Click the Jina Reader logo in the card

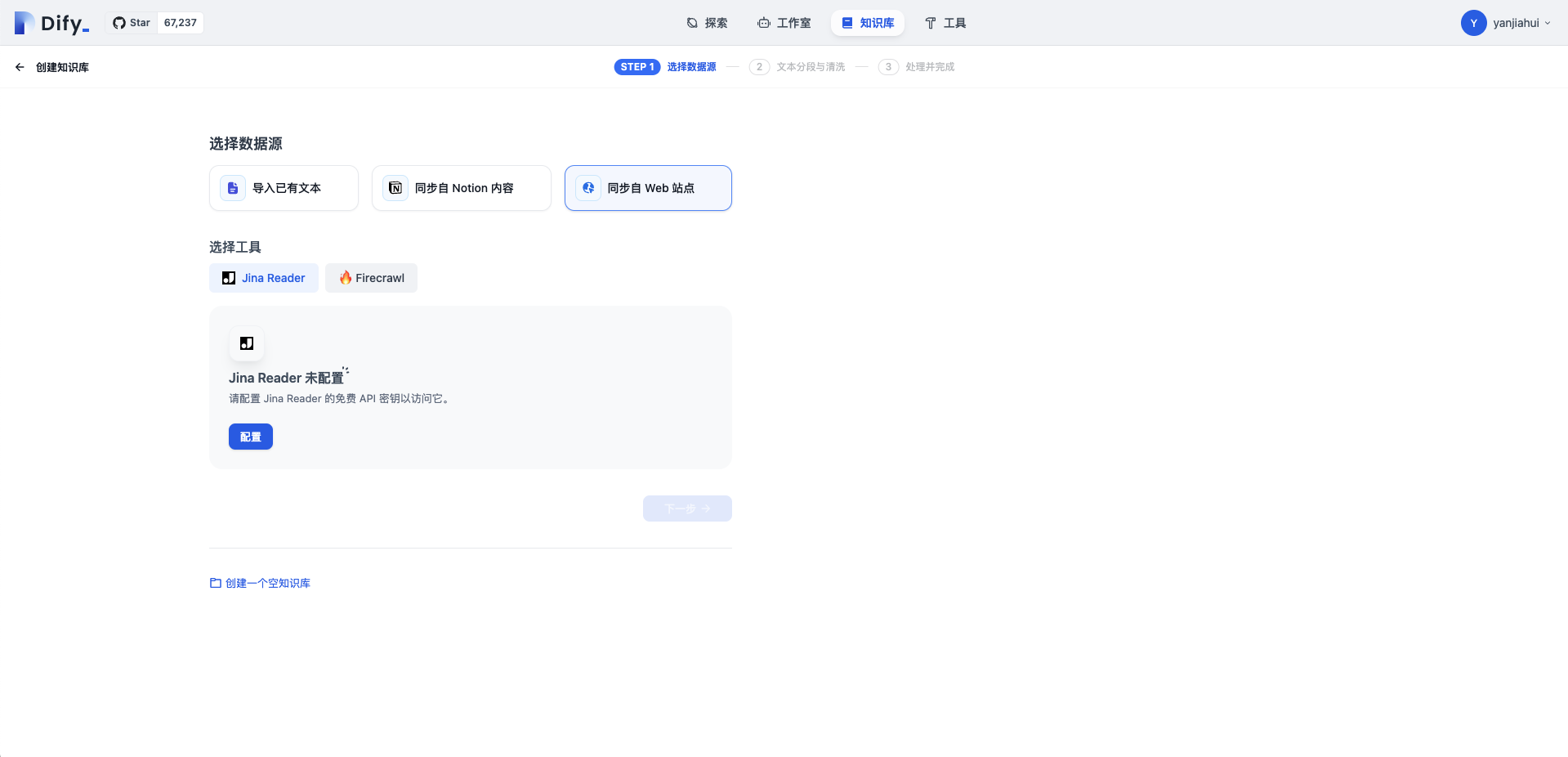tap(247, 343)
